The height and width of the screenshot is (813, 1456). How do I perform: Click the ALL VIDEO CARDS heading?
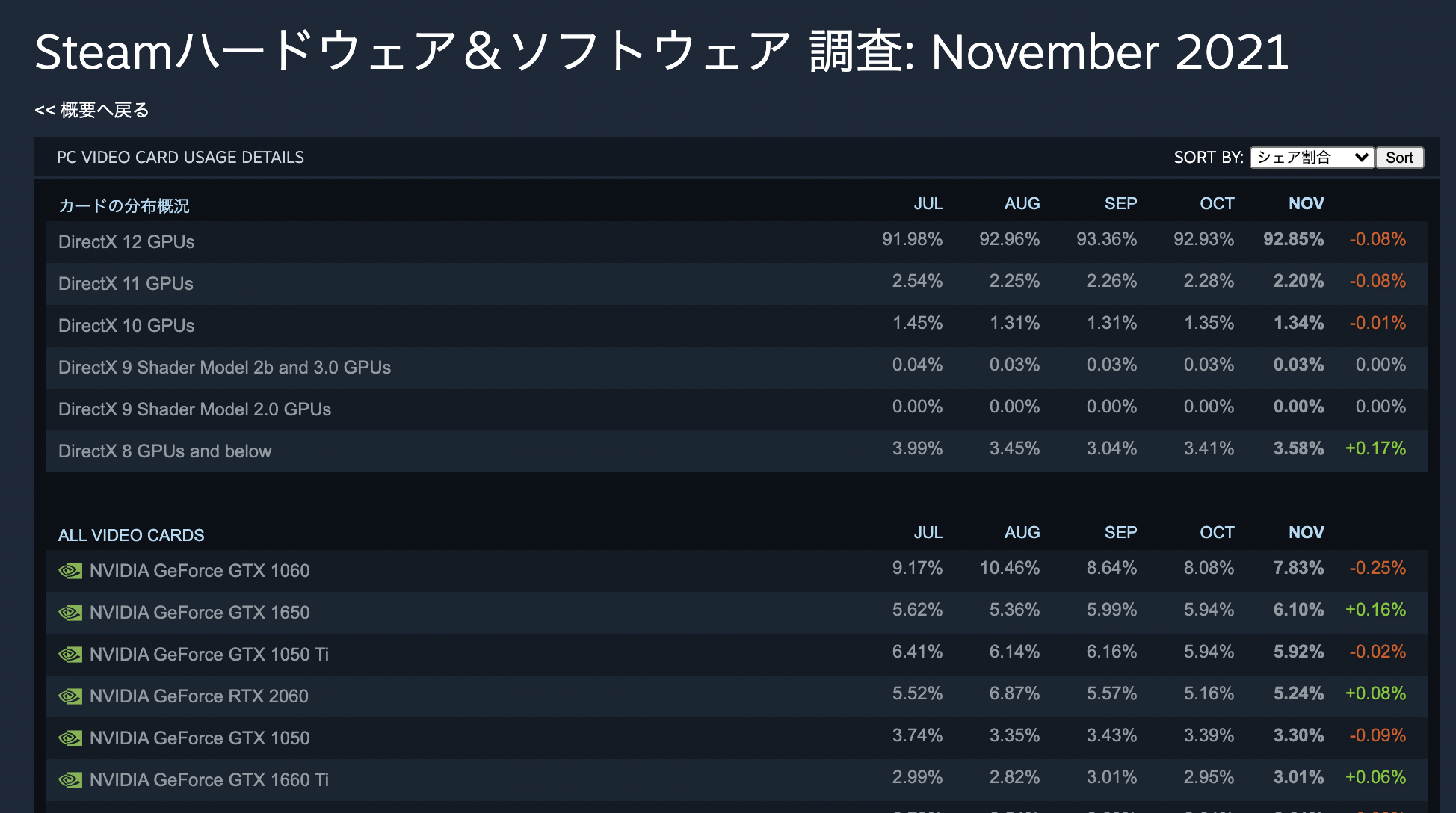point(131,535)
